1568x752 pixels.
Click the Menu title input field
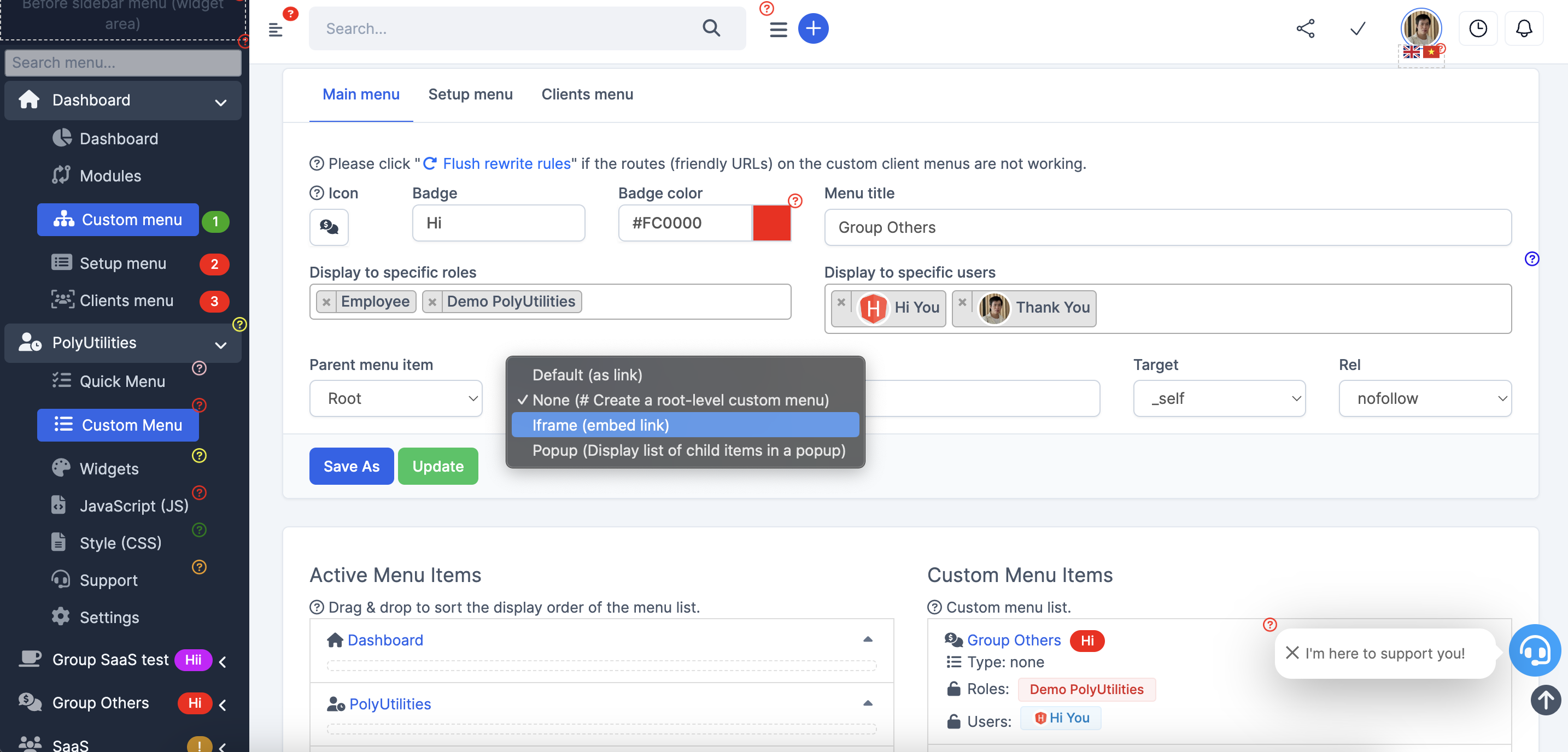coord(1167,225)
